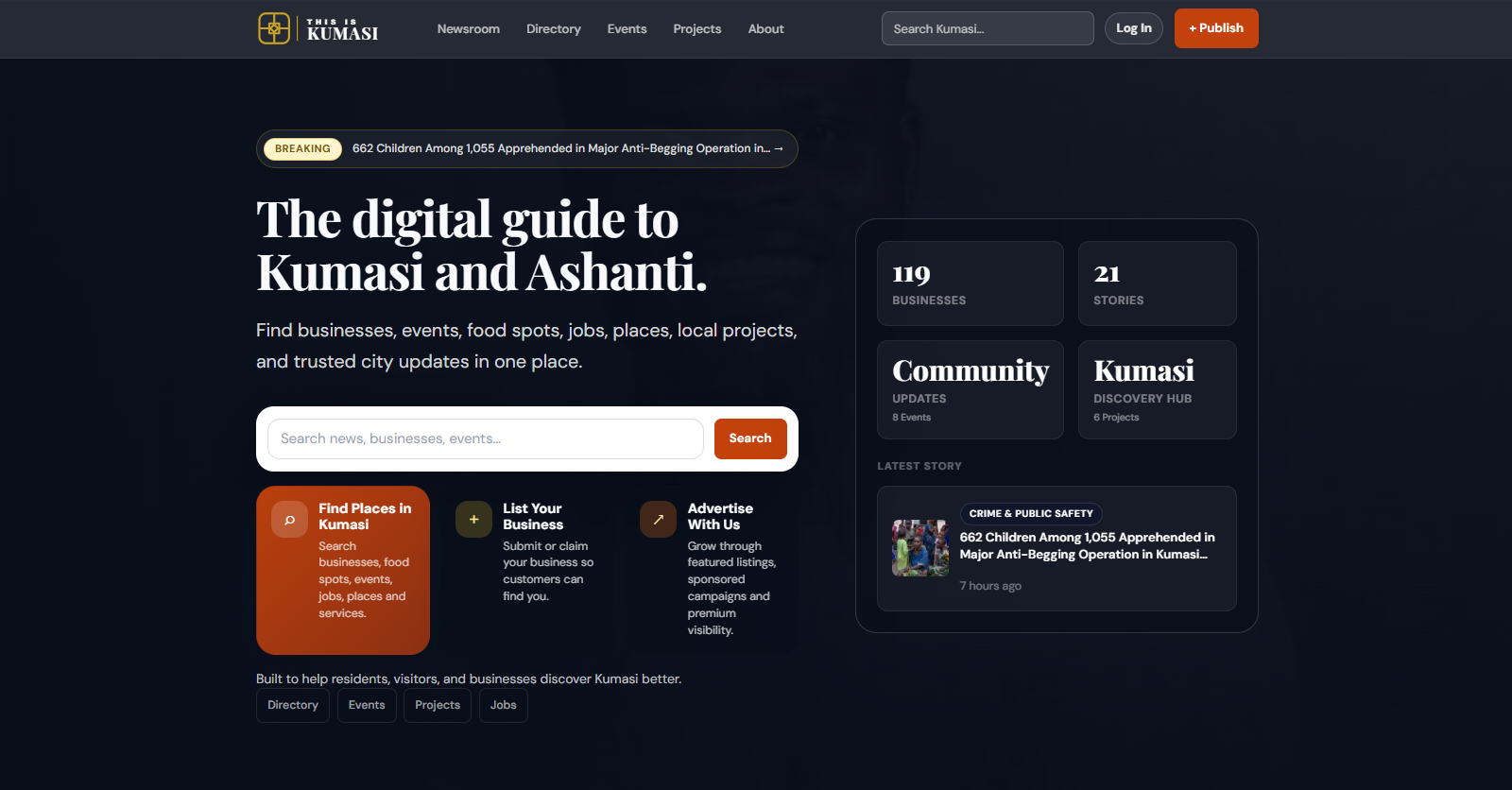Screen dimensions: 1512x790
Task: Open the 662 Children latest story headline
Action: [x=1088, y=546]
